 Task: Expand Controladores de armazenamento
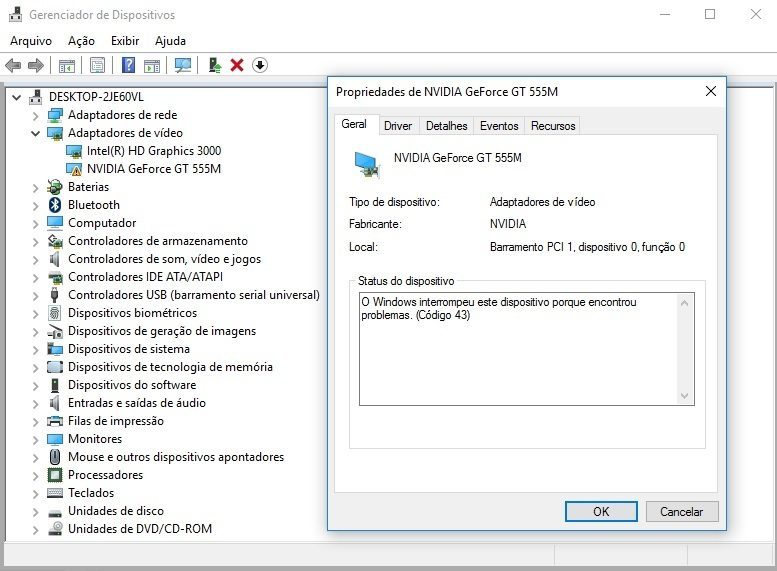pos(36,241)
